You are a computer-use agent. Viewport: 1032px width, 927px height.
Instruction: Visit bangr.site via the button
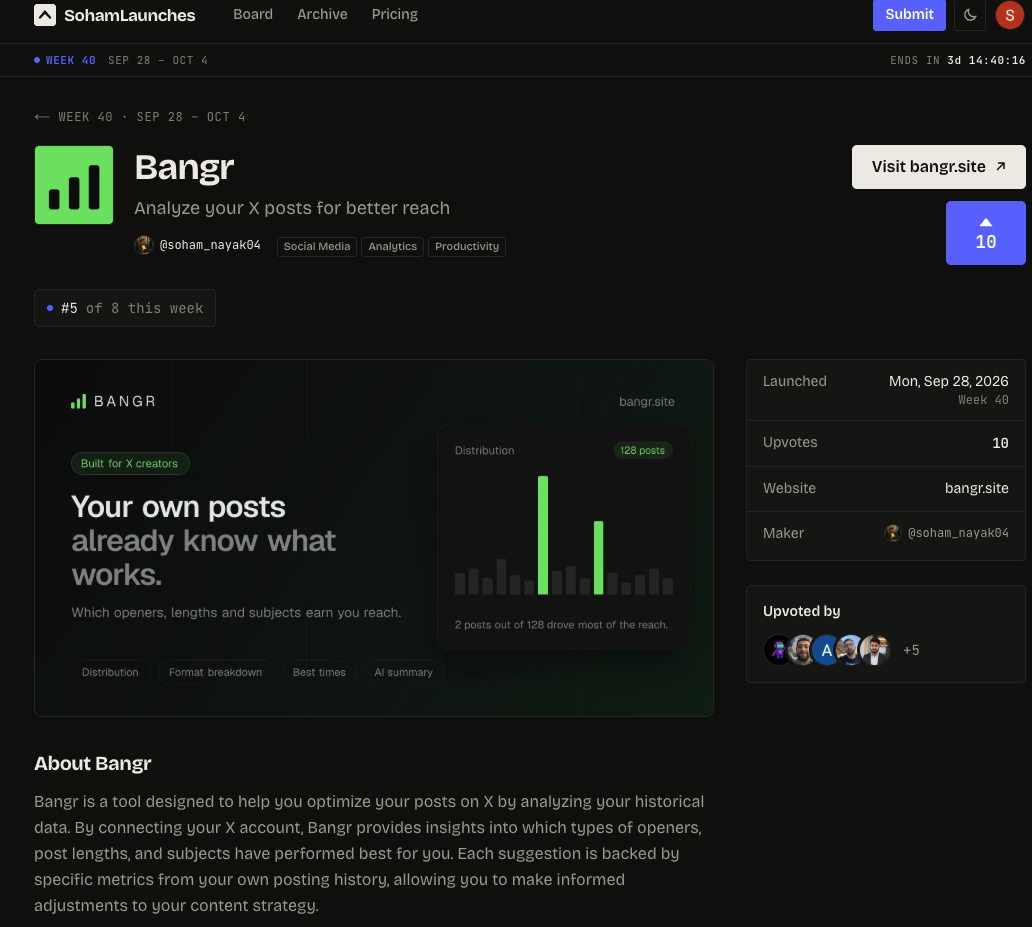[939, 167]
